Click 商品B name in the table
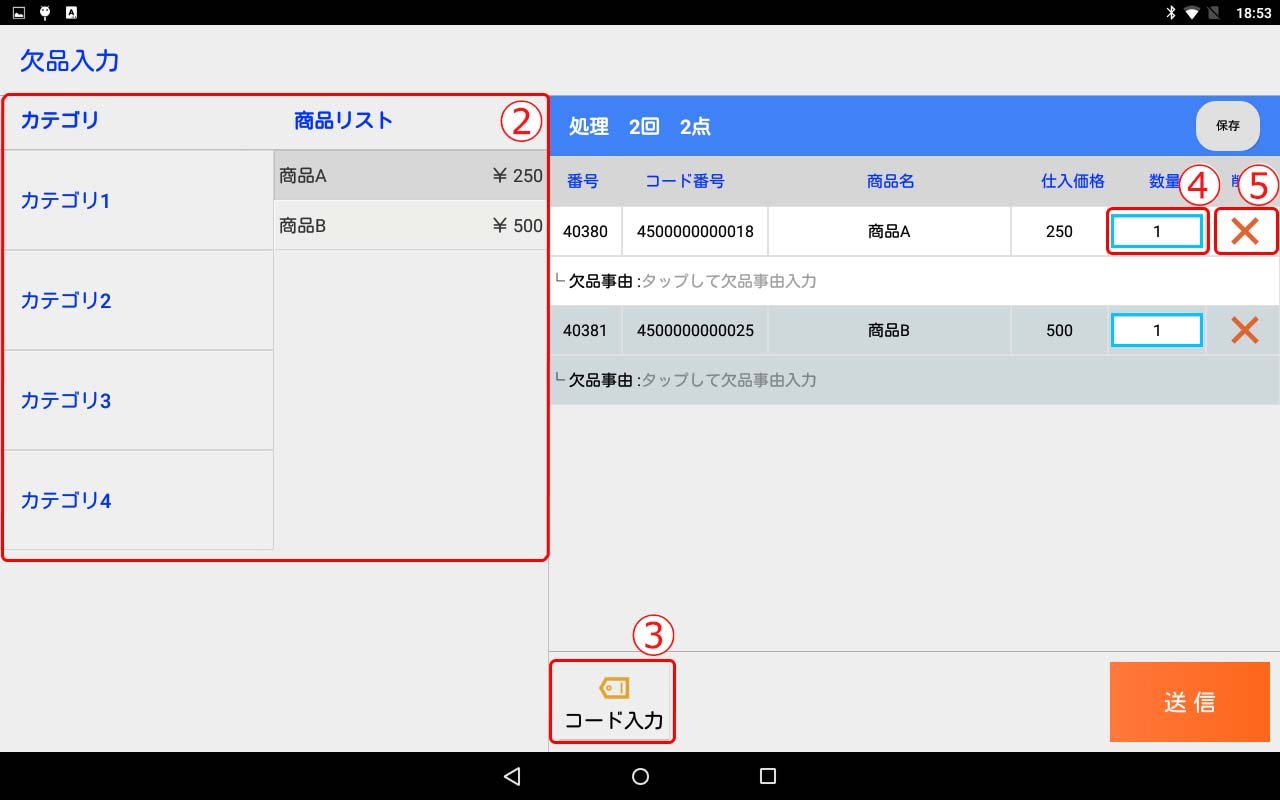Image resolution: width=1280 pixels, height=800 pixels. point(889,330)
